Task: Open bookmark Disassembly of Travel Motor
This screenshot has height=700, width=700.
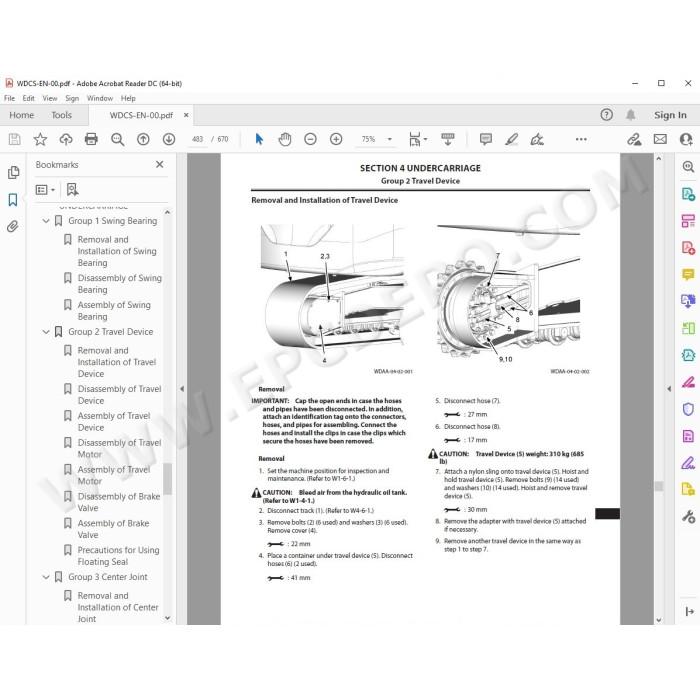Action: [119, 449]
